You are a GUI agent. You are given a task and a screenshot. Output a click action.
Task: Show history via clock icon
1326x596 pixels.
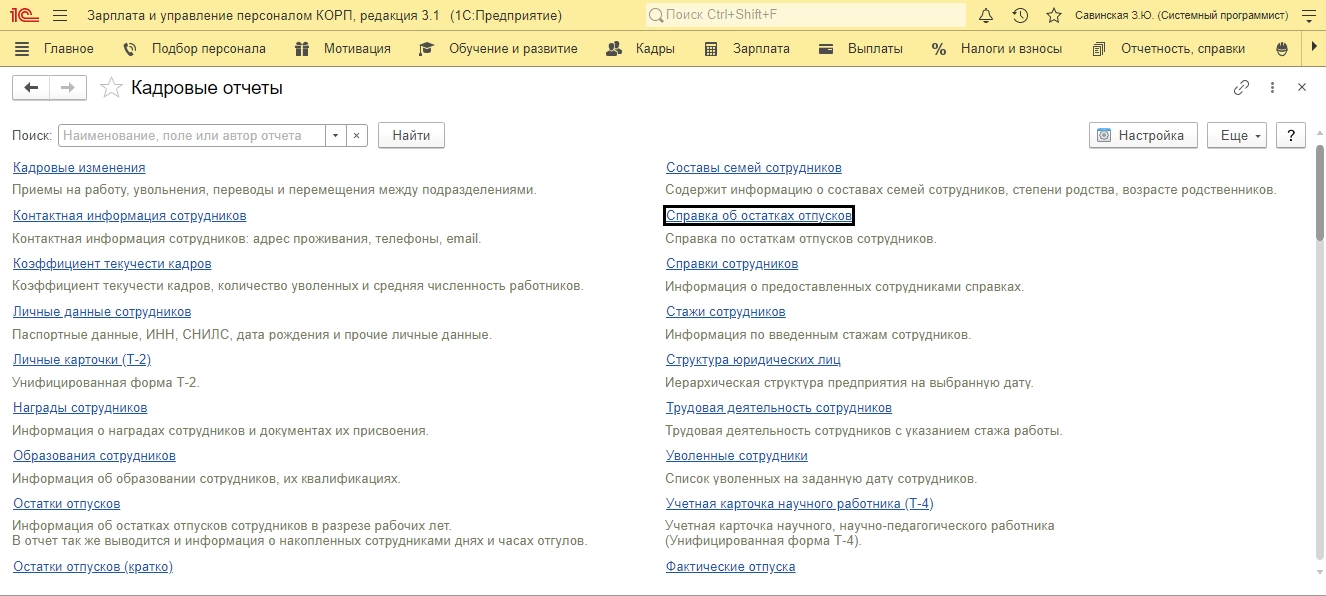[x=1020, y=16]
